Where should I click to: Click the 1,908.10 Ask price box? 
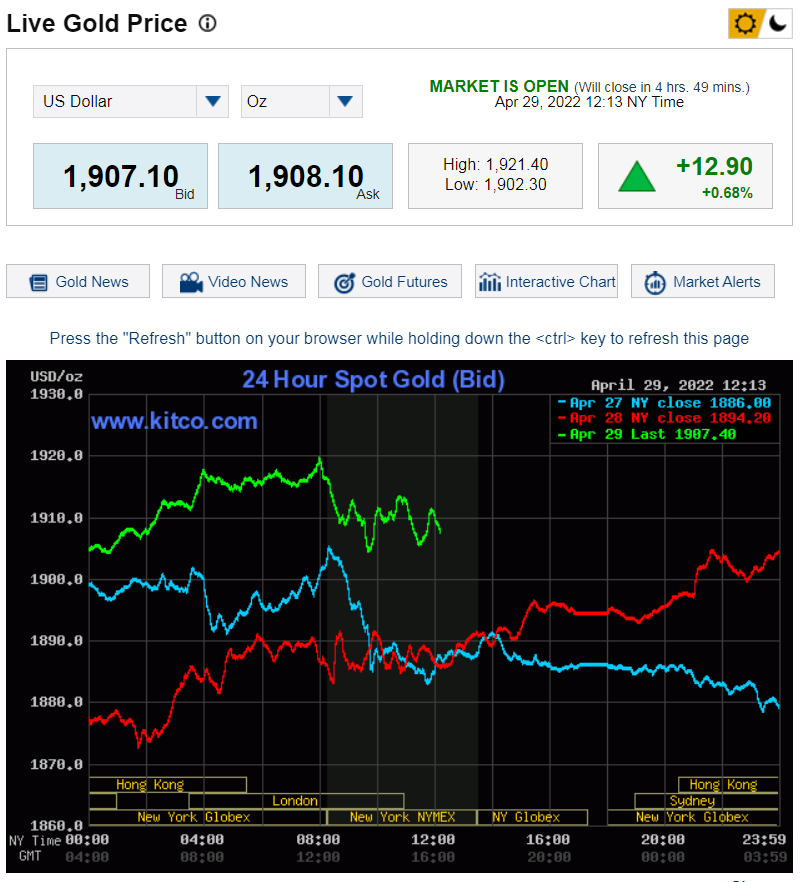[305, 176]
